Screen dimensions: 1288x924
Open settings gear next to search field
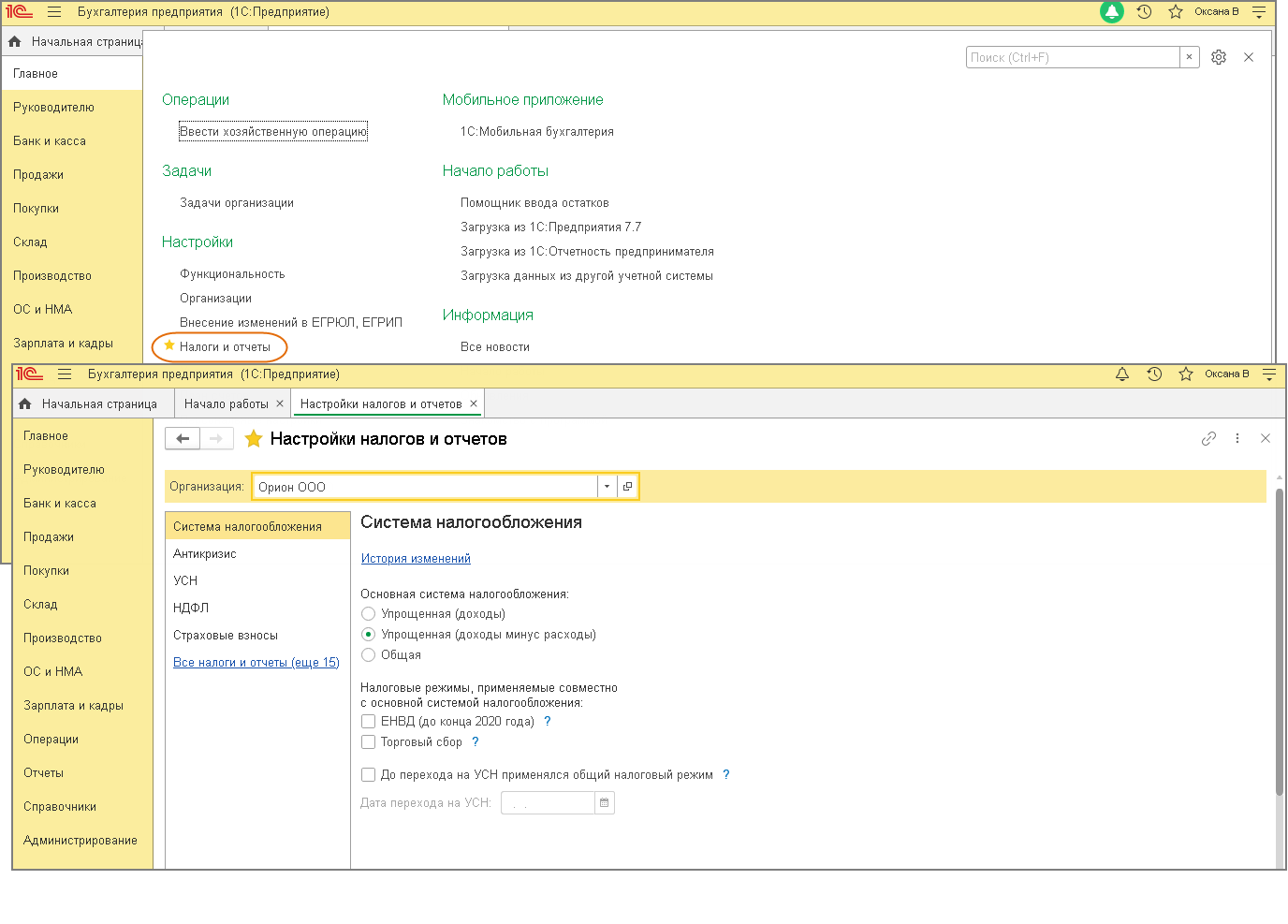1219,57
